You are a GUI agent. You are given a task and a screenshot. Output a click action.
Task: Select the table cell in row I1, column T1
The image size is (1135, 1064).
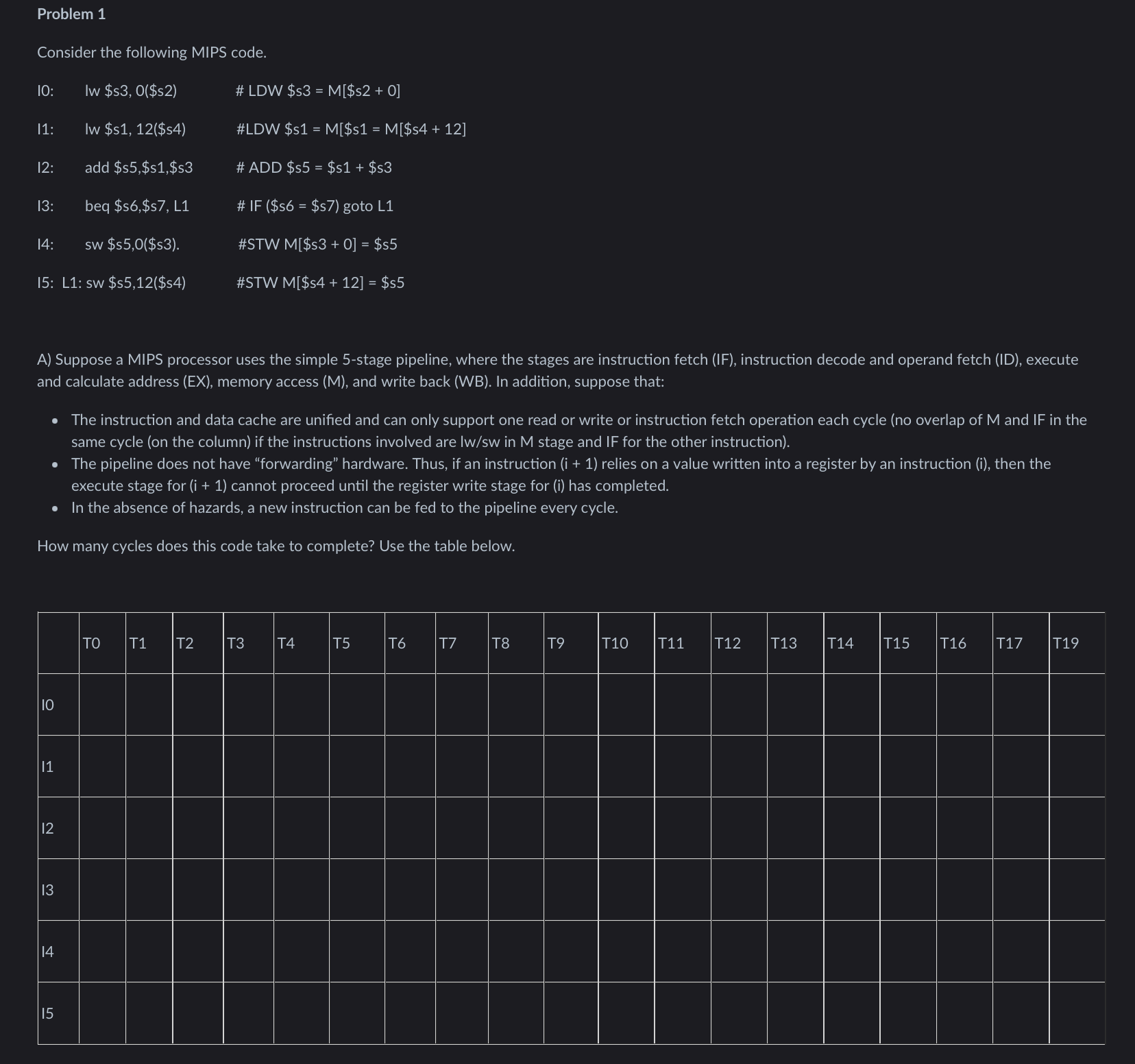tap(149, 766)
